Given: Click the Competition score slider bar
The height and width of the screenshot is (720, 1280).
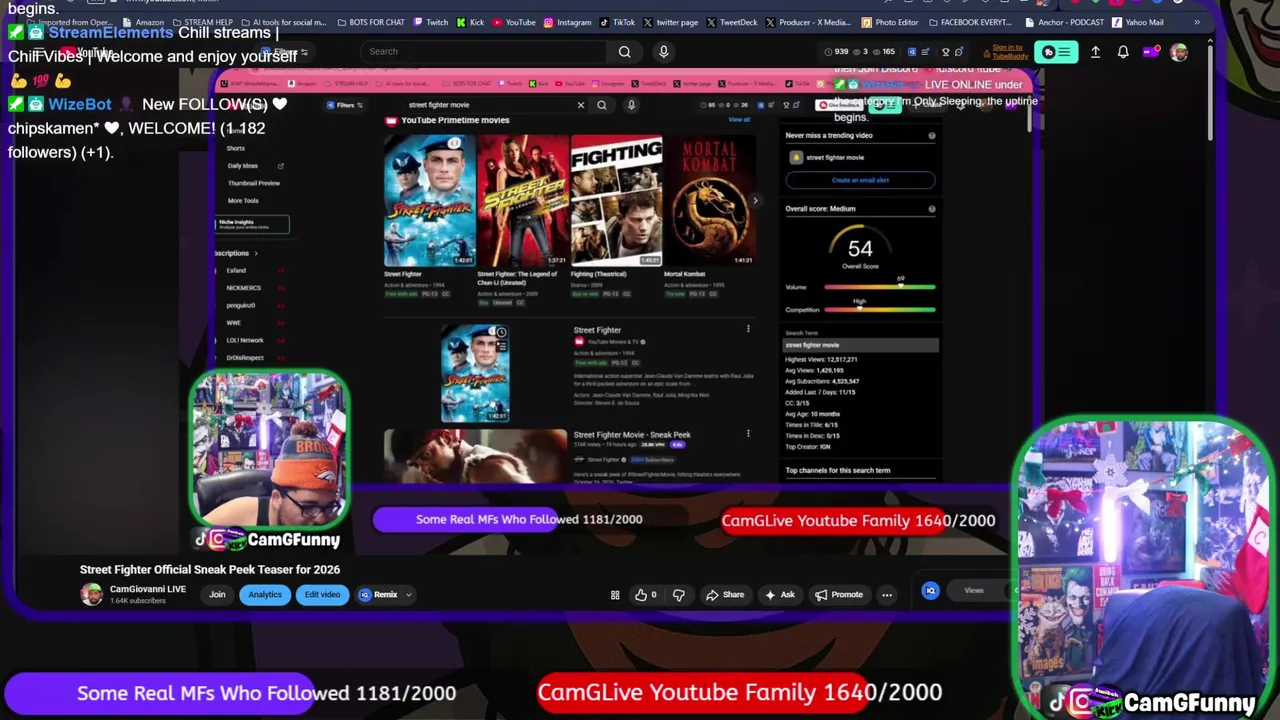Looking at the screenshot, I should [x=880, y=310].
